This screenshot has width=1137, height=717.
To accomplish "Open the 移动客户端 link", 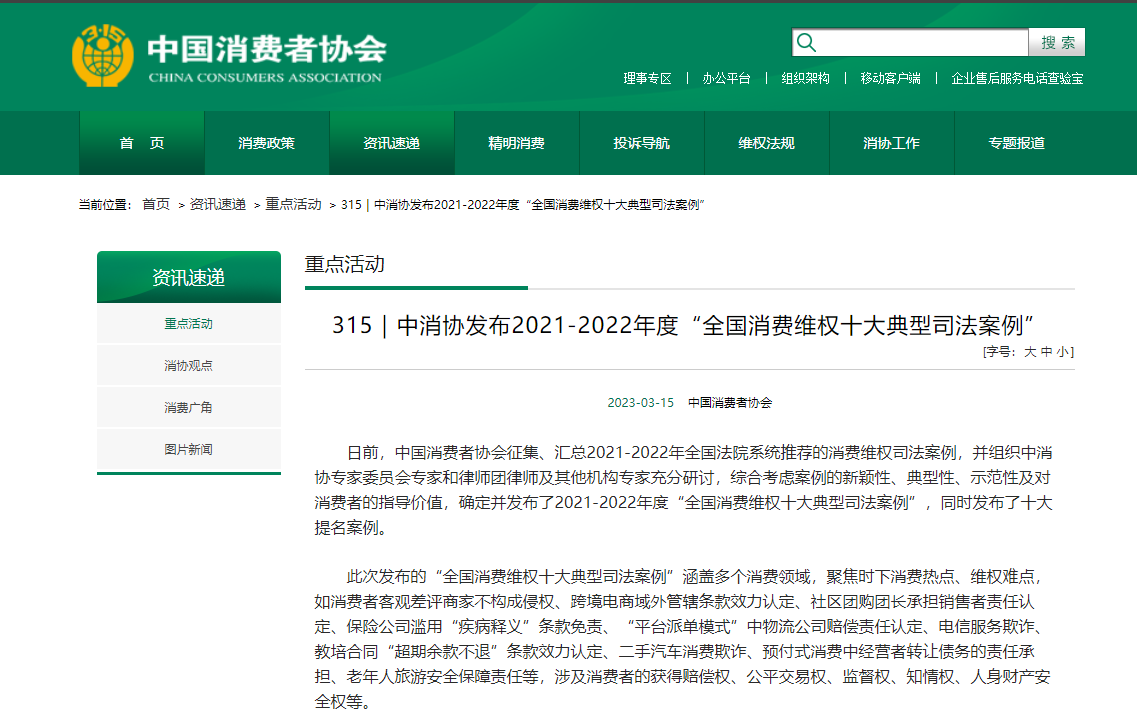I will pos(890,78).
